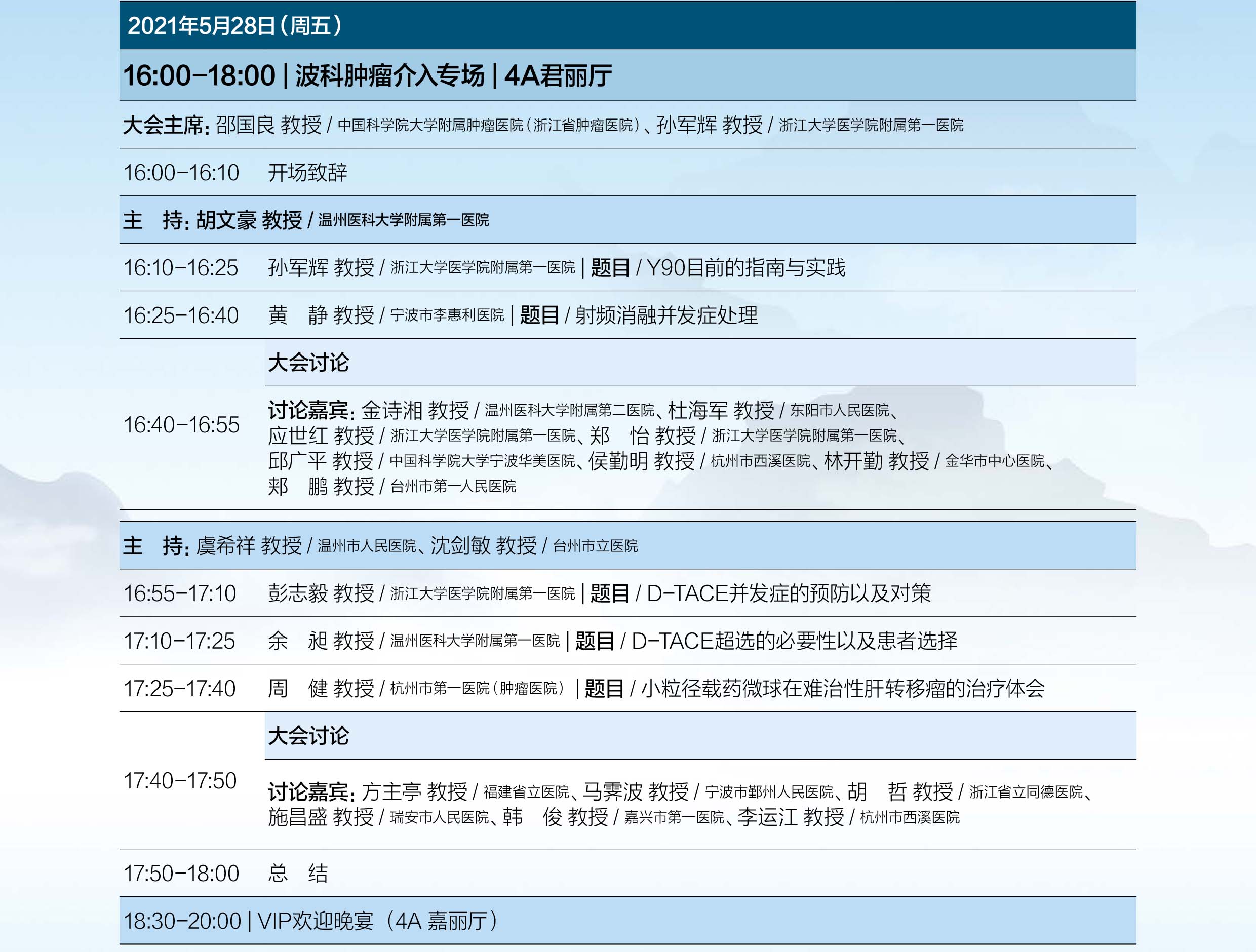Click time slot 17:25-17:40
Image resolution: width=1256 pixels, height=952 pixels.
pos(179,689)
